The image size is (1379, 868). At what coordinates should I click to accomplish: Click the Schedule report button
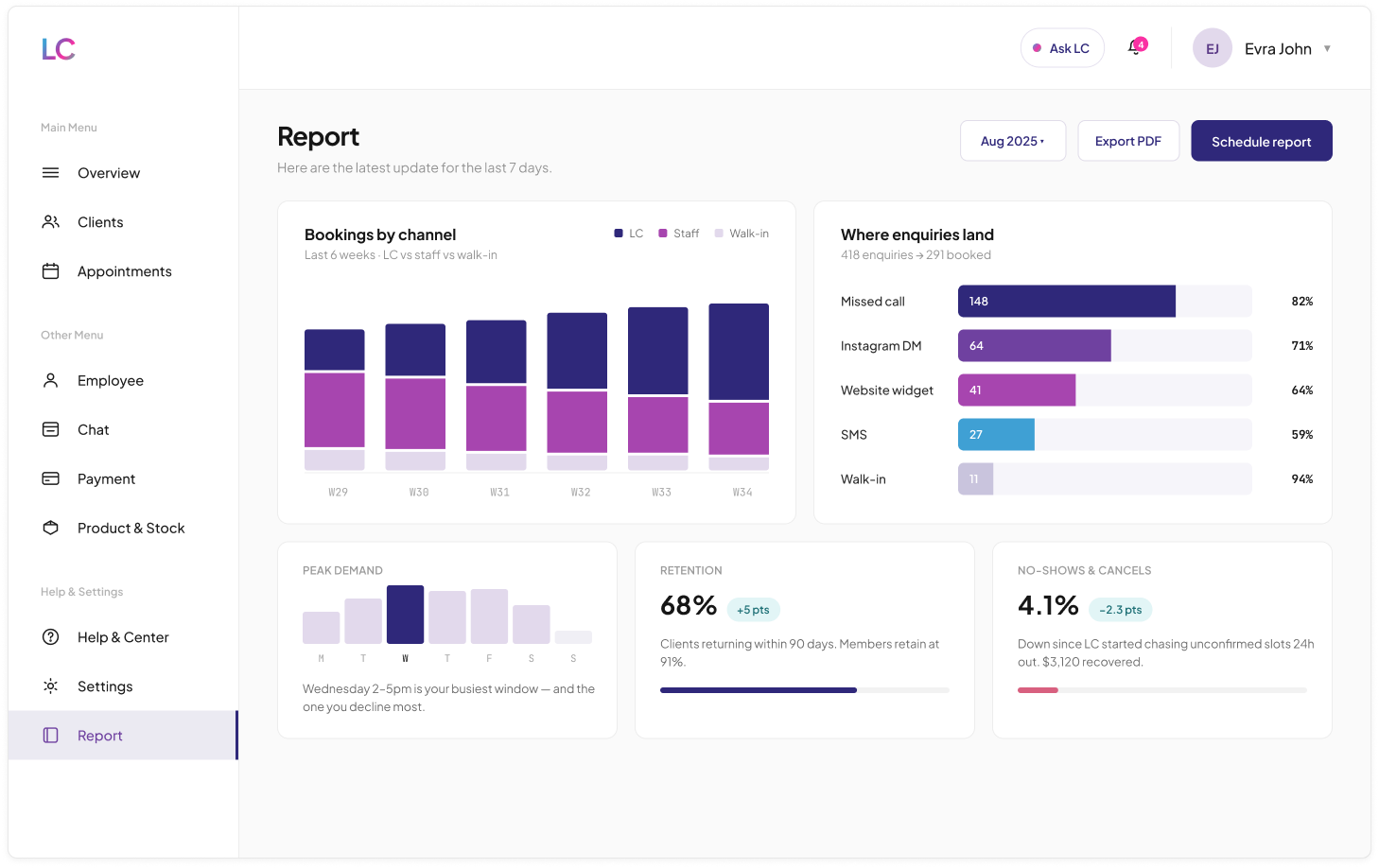[x=1262, y=141]
